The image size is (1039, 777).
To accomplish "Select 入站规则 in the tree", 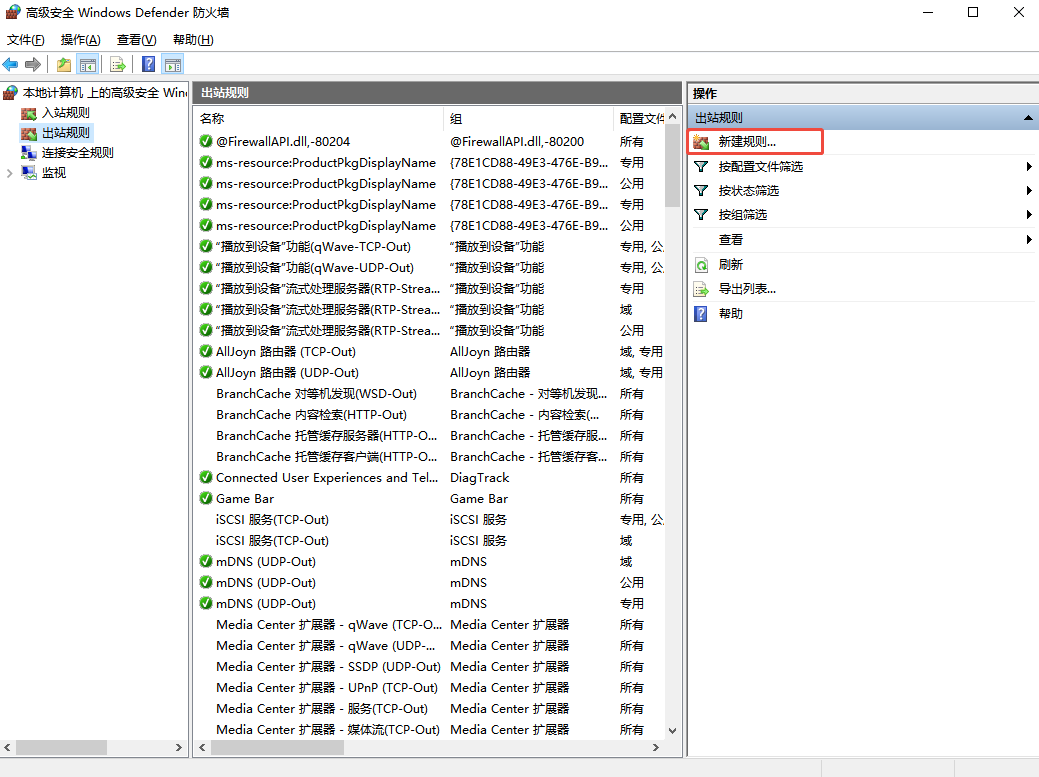I will tap(66, 113).
